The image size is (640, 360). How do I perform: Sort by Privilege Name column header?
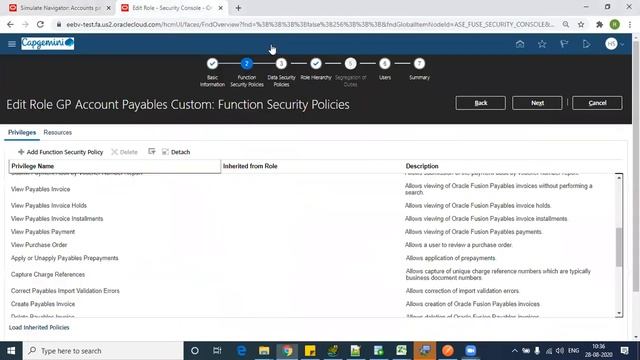115,166
